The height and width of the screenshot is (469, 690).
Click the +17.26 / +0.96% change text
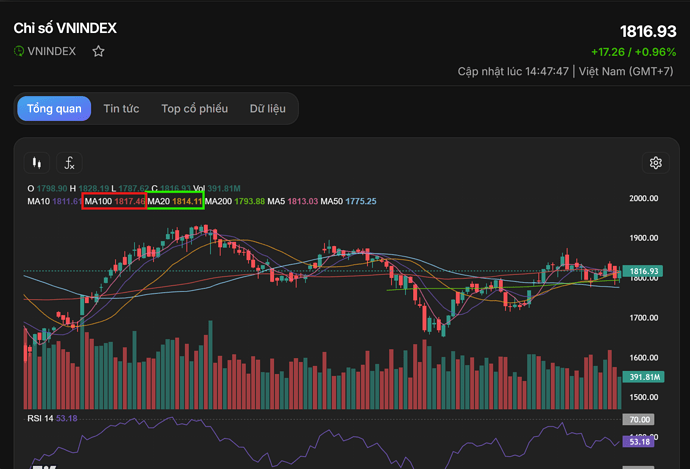[x=634, y=52]
